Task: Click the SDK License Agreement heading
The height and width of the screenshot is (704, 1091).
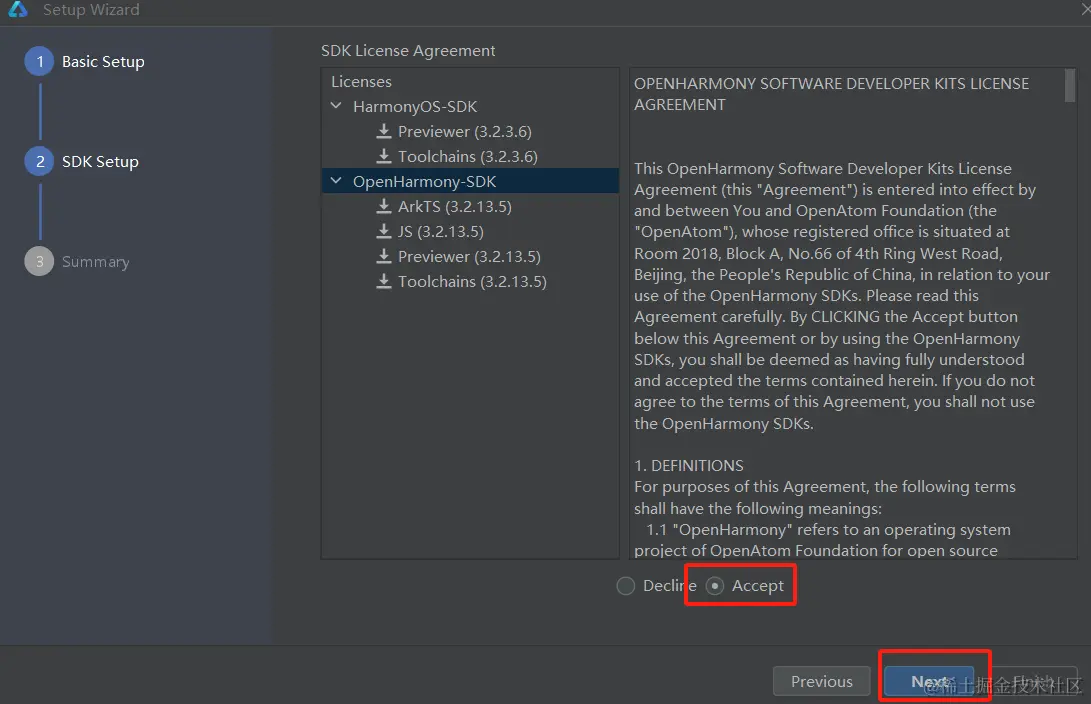Action: pyautogui.click(x=408, y=50)
